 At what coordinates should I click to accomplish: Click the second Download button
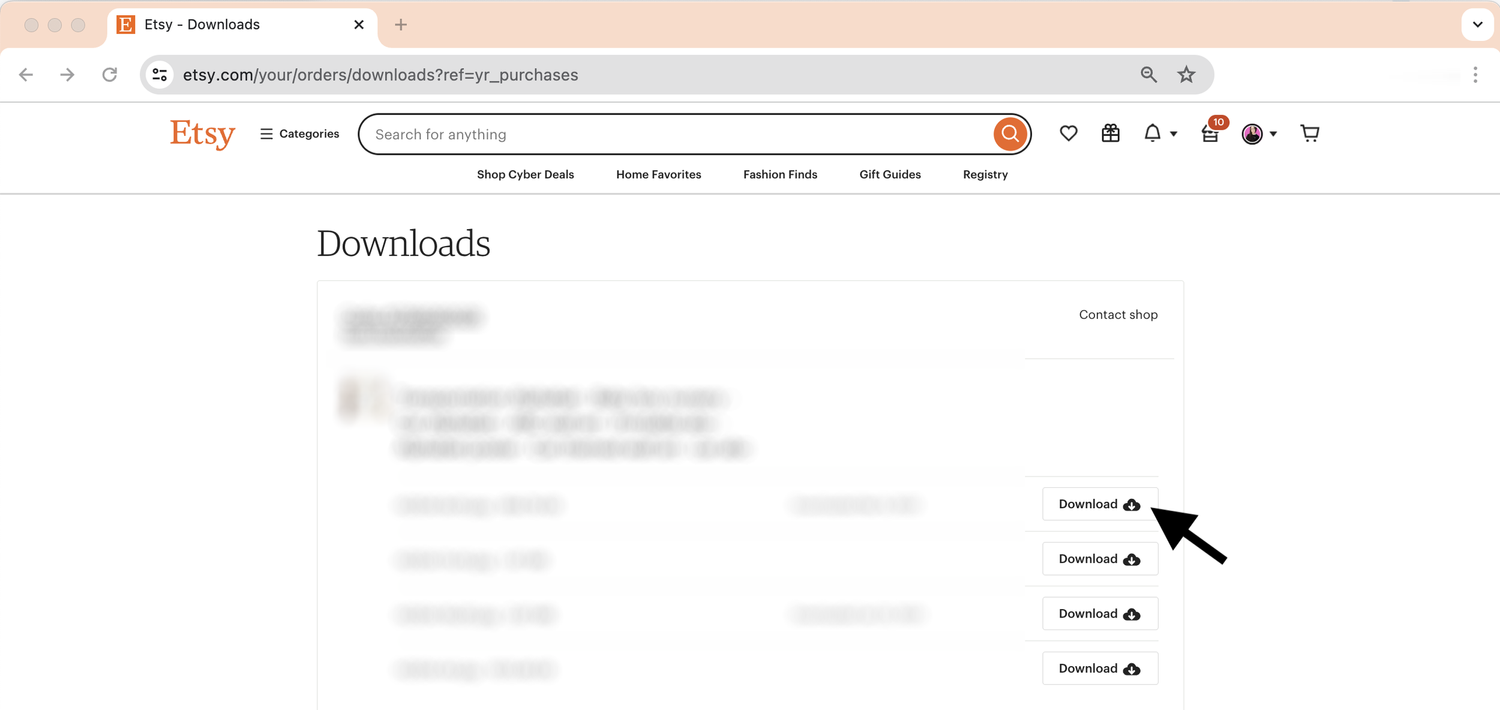[x=1100, y=559]
